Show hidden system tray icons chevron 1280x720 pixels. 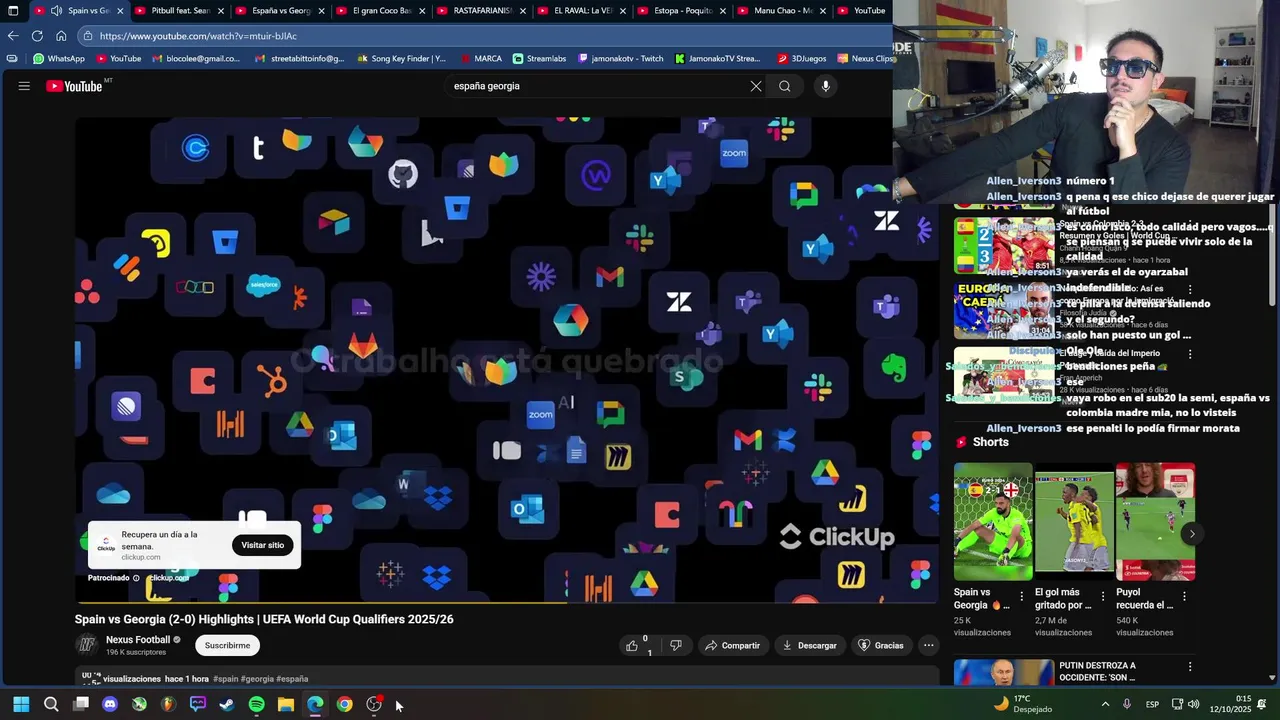click(x=1105, y=704)
